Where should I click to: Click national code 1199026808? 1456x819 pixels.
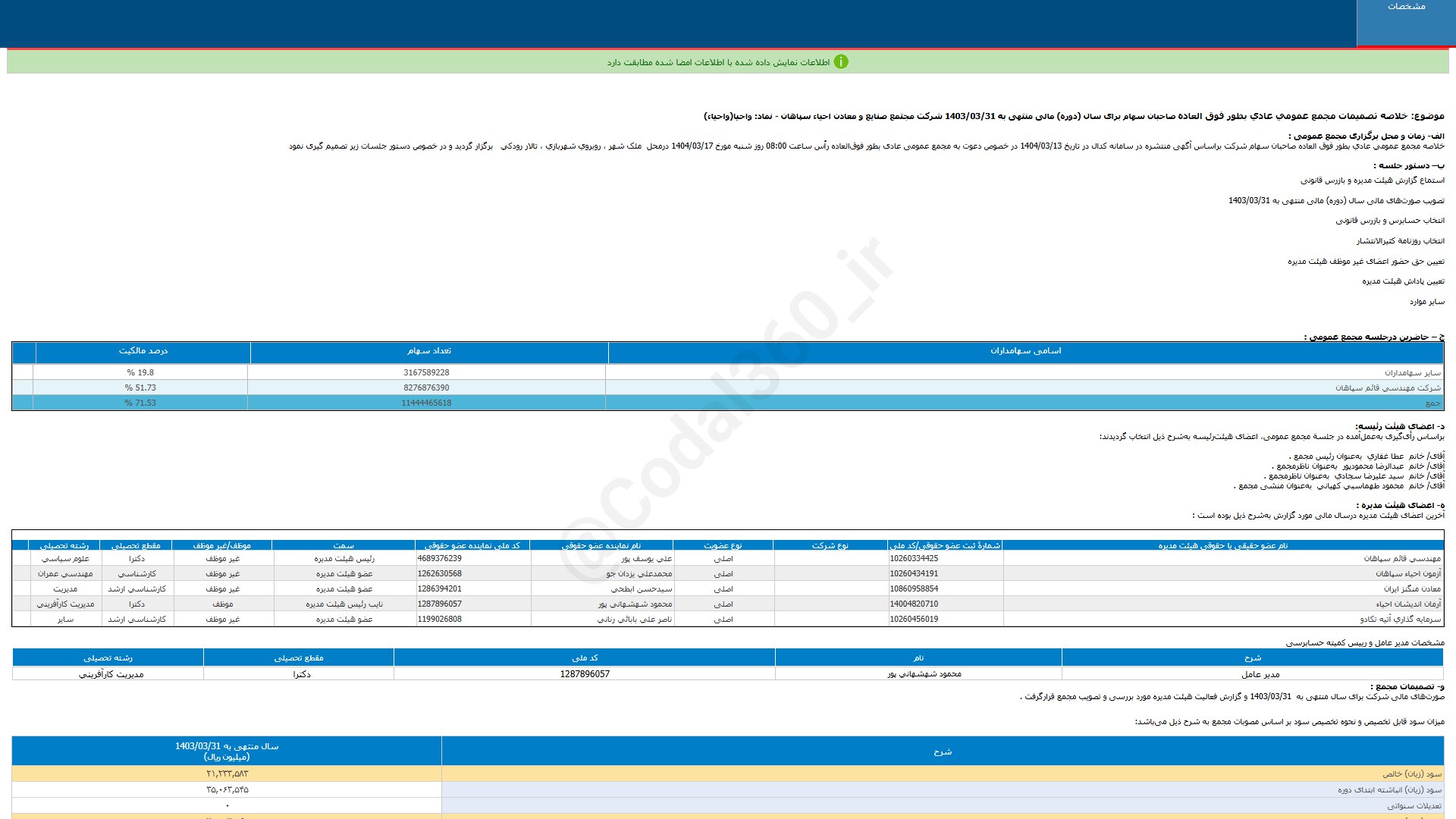click(x=439, y=620)
